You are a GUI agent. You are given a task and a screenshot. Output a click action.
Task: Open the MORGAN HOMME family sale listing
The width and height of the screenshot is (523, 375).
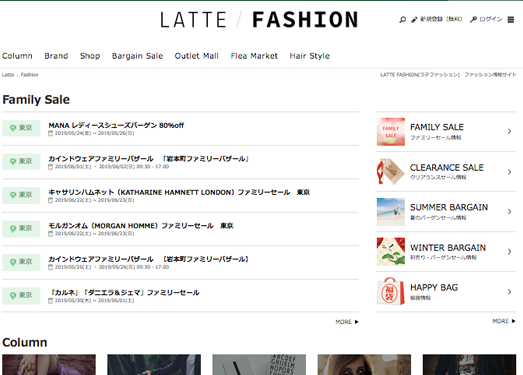[141, 226]
